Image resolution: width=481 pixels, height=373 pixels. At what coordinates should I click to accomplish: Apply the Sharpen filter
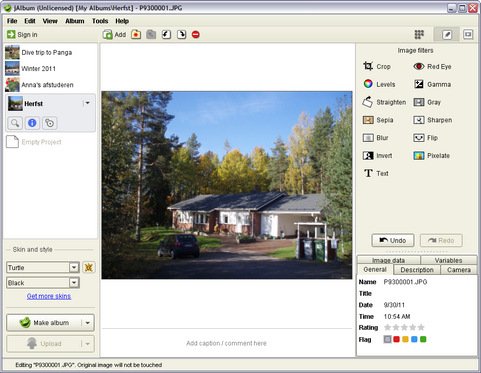433,120
